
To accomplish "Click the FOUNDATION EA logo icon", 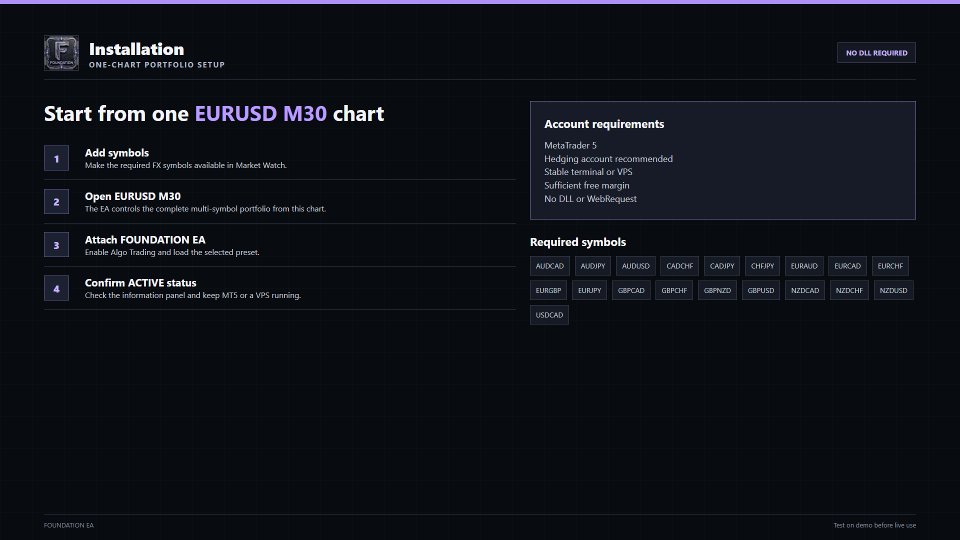I will [x=61, y=53].
